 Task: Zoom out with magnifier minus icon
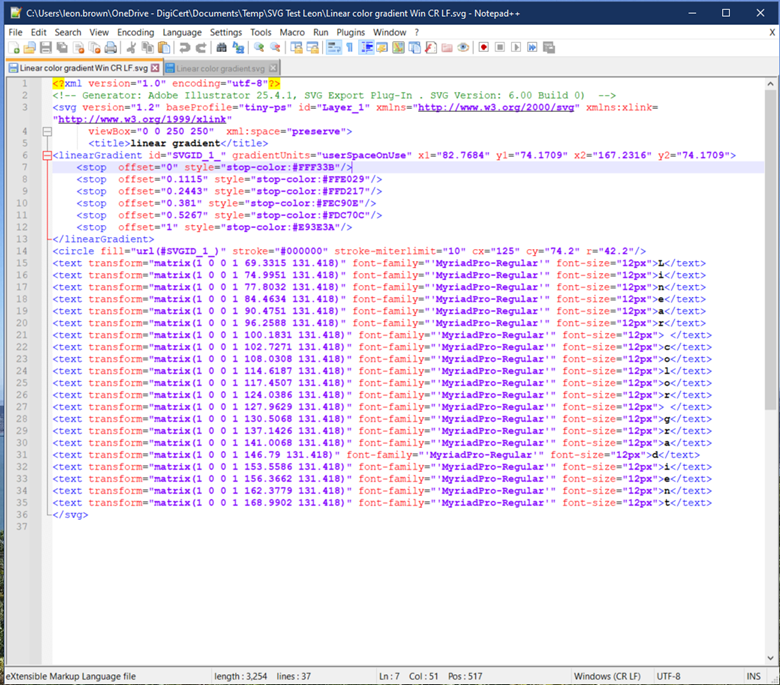point(275,48)
